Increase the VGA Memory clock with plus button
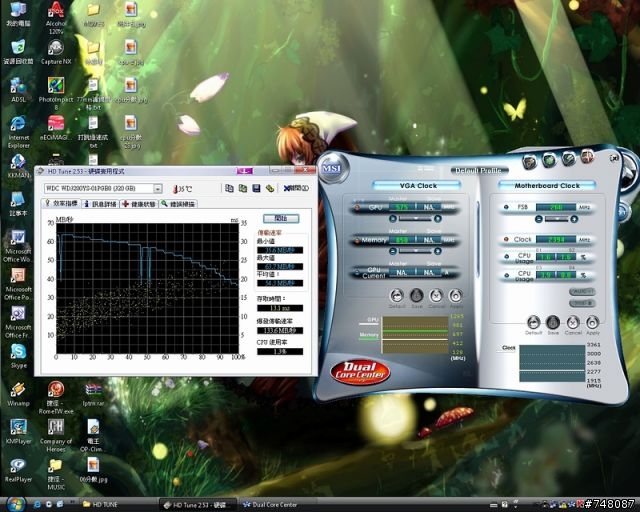 438,251
